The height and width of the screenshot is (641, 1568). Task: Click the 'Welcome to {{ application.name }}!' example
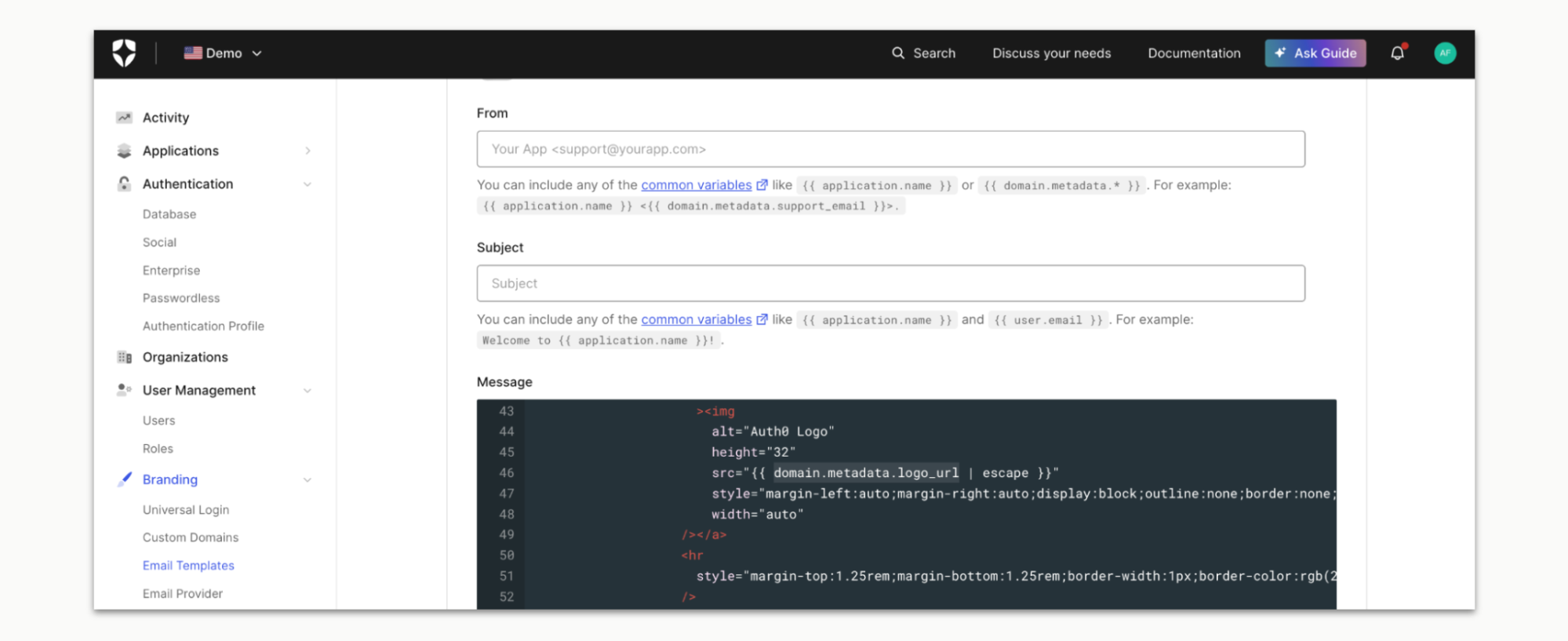[598, 341]
